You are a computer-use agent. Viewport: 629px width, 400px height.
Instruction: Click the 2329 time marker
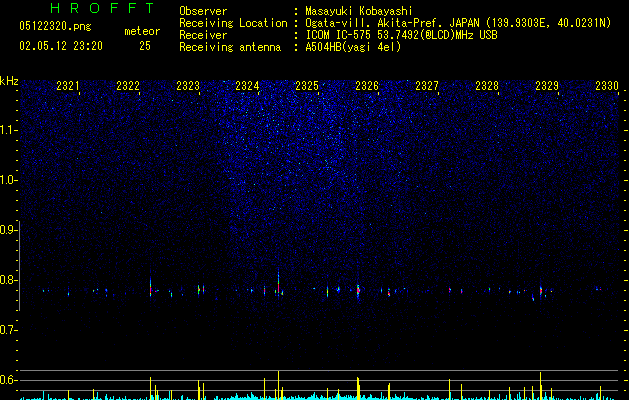(x=546, y=85)
